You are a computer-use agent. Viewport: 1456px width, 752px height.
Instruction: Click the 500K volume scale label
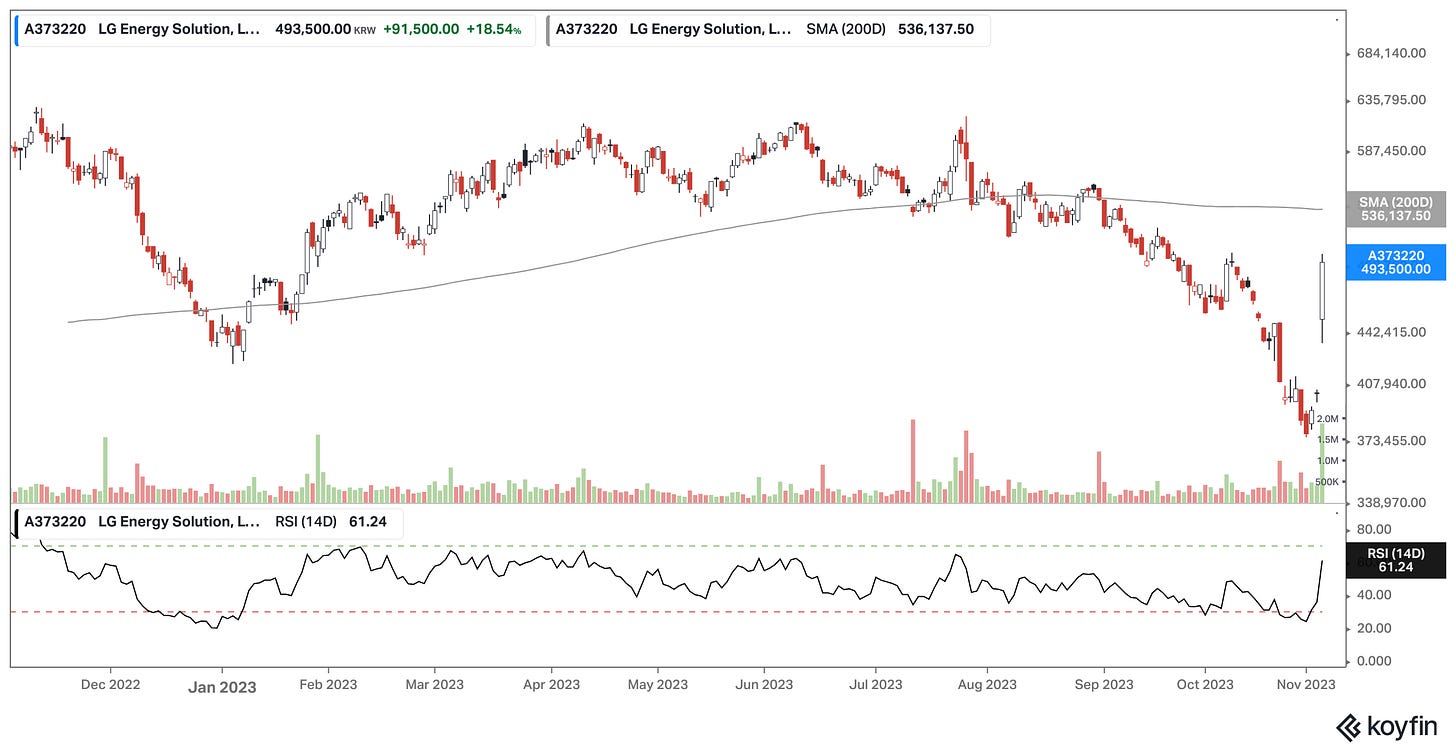1326,481
